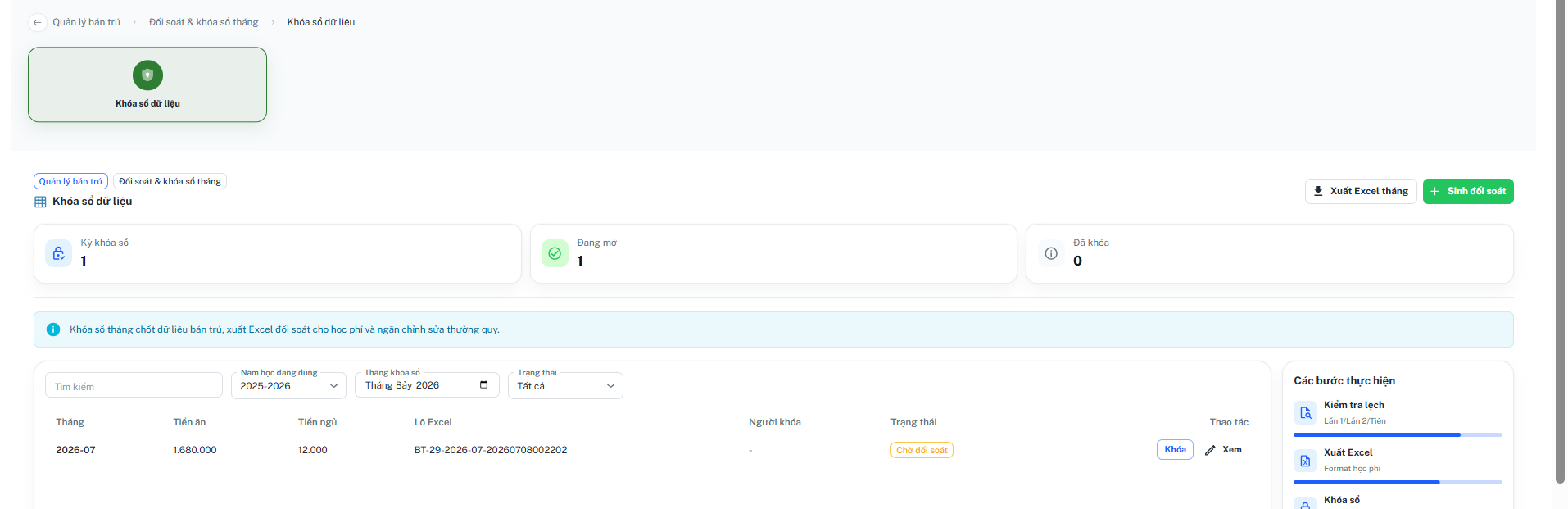Image resolution: width=1568 pixels, height=509 pixels.
Task: Click the green shield icon on card
Action: coord(147,75)
